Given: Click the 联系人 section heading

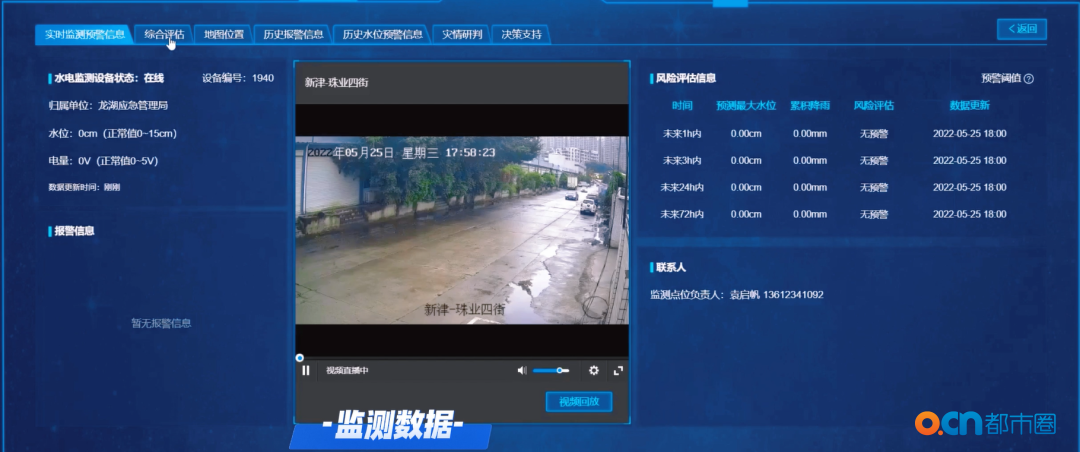Looking at the screenshot, I should [671, 267].
